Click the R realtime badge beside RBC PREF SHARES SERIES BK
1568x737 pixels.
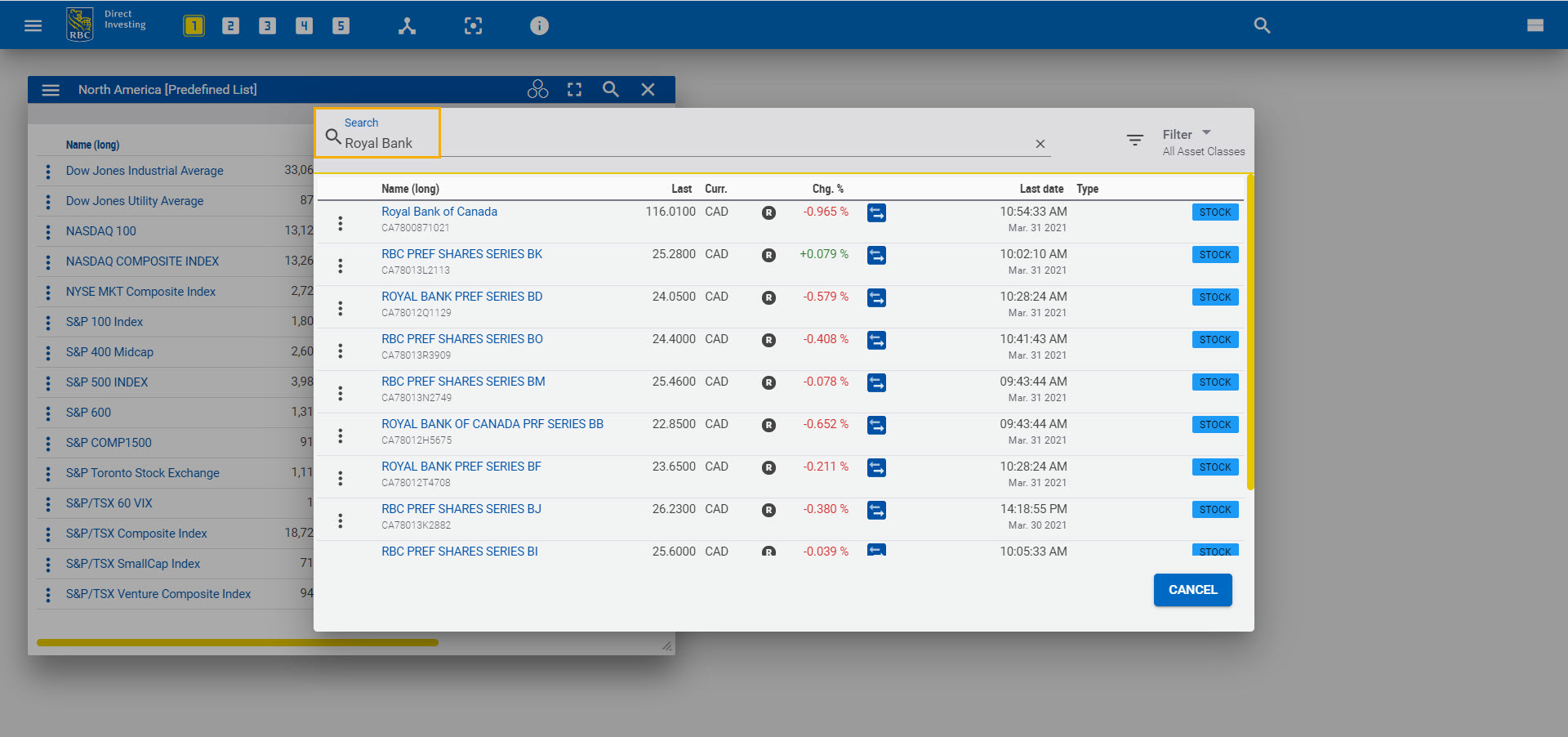tap(768, 255)
